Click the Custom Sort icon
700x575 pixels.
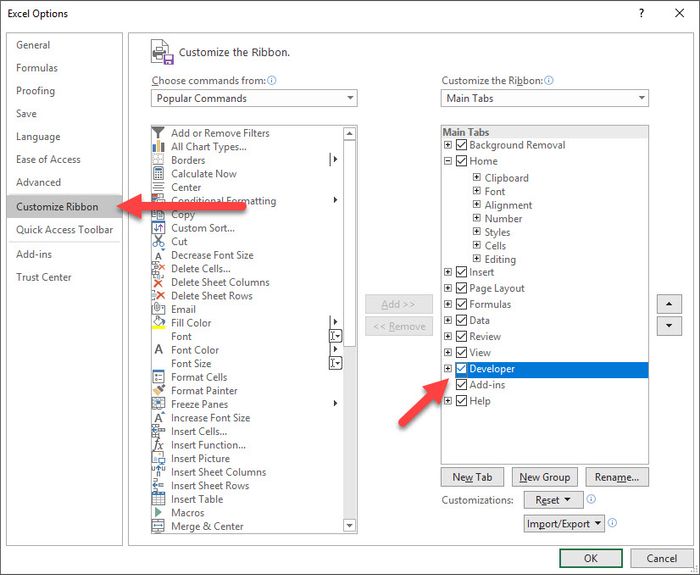[158, 228]
